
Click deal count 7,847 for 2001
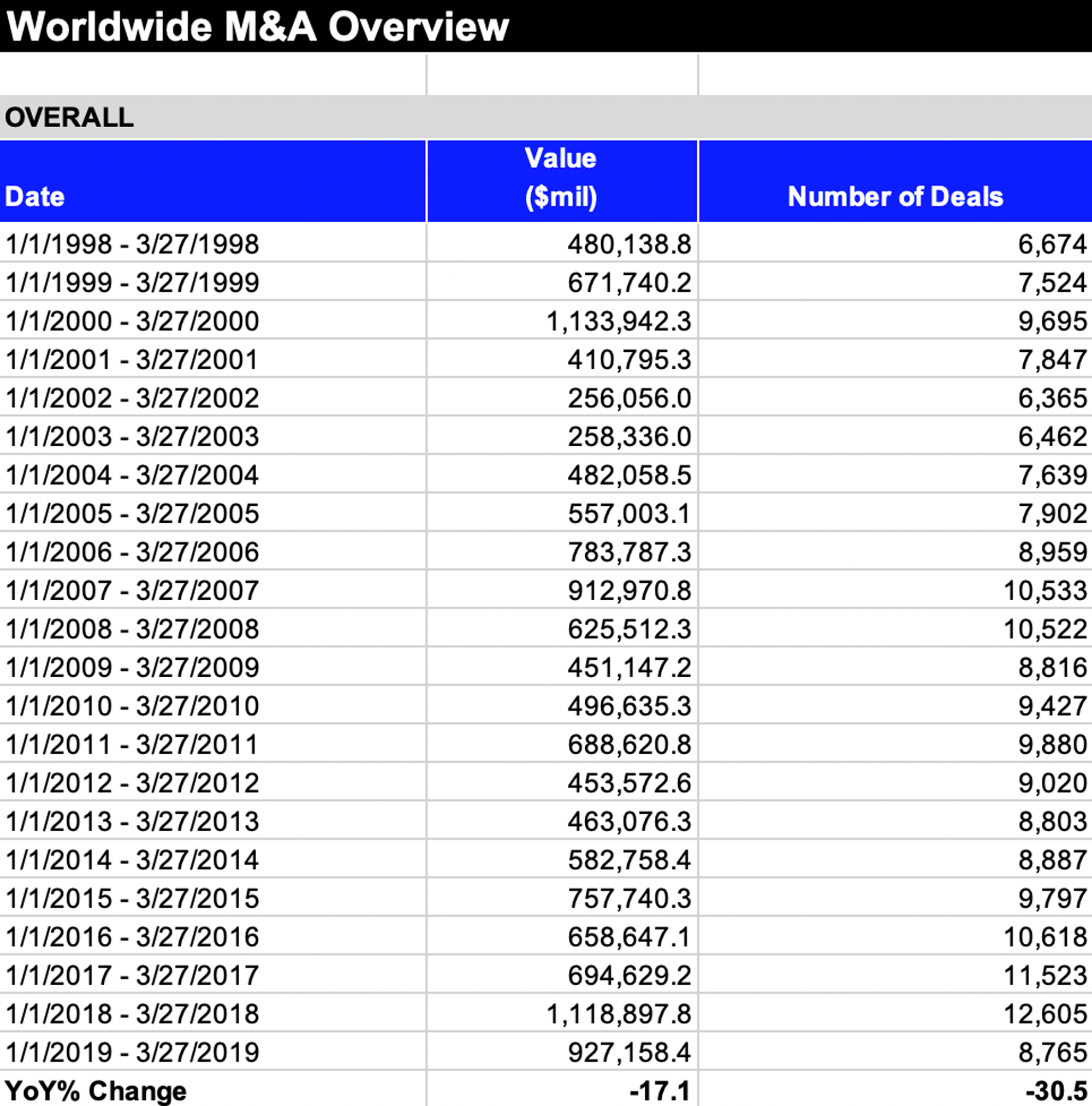(1052, 359)
